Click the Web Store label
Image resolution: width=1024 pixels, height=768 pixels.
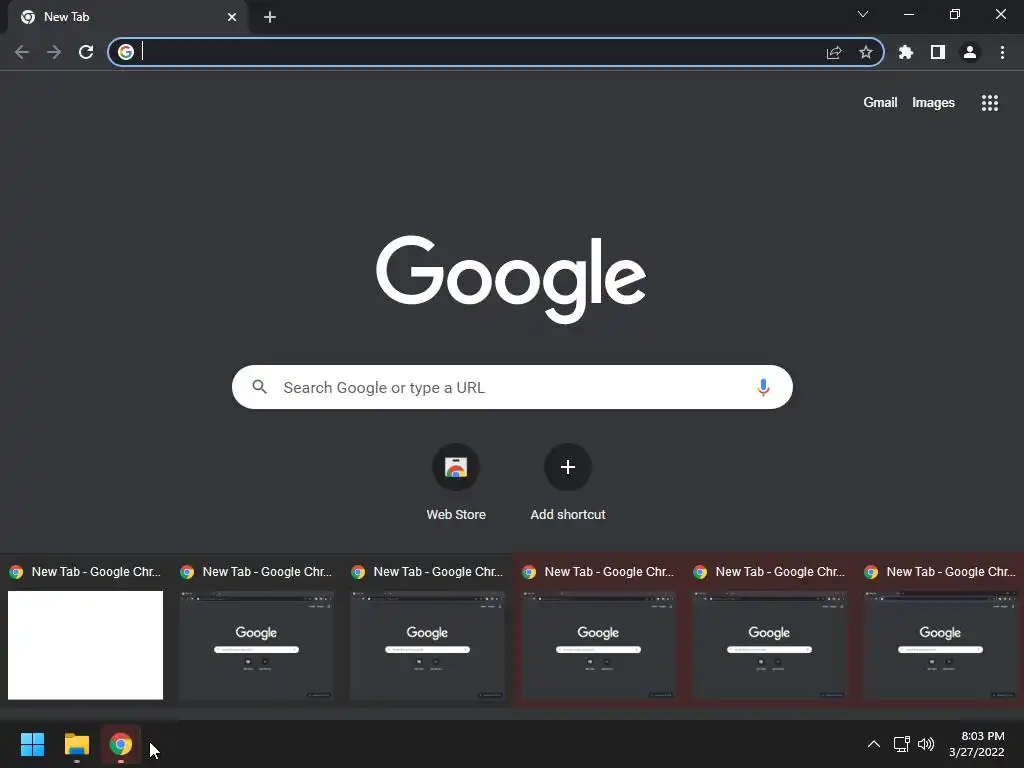click(456, 515)
